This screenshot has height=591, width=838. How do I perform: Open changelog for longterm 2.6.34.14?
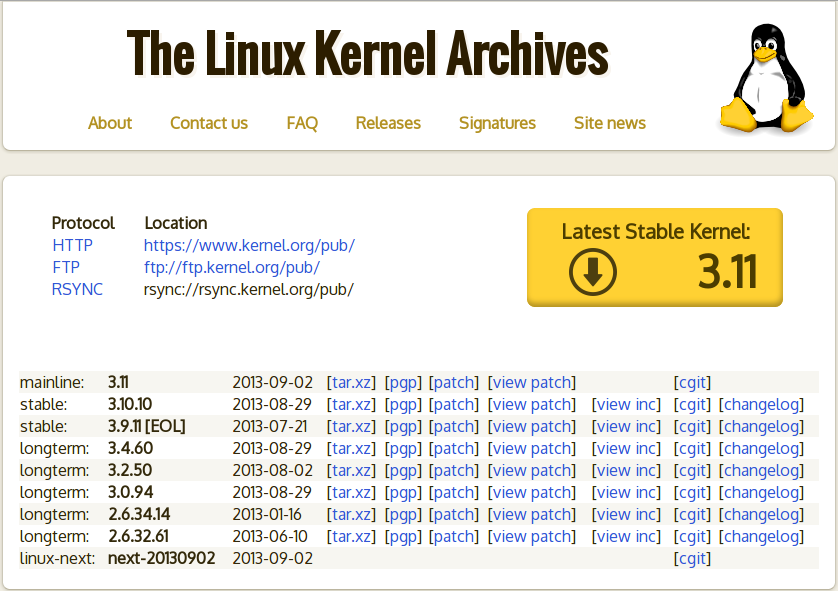[x=761, y=514]
